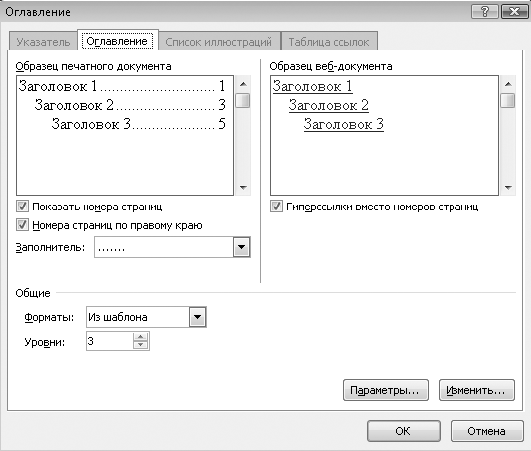Click up arrow in print preview scrollbar
The height and width of the screenshot is (451, 531).
[x=243, y=84]
